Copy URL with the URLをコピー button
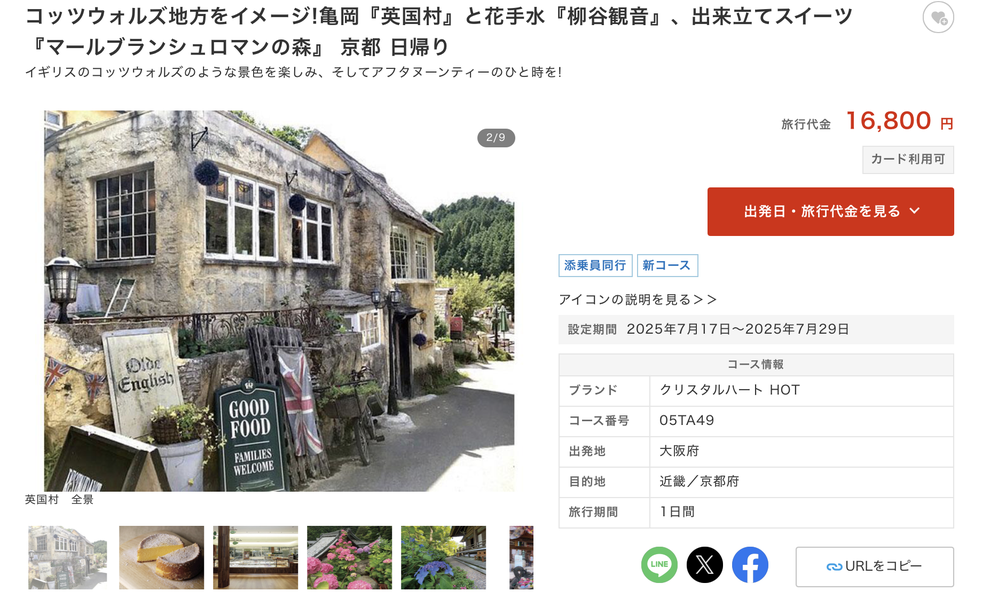This screenshot has height=599, width=990. point(874,567)
